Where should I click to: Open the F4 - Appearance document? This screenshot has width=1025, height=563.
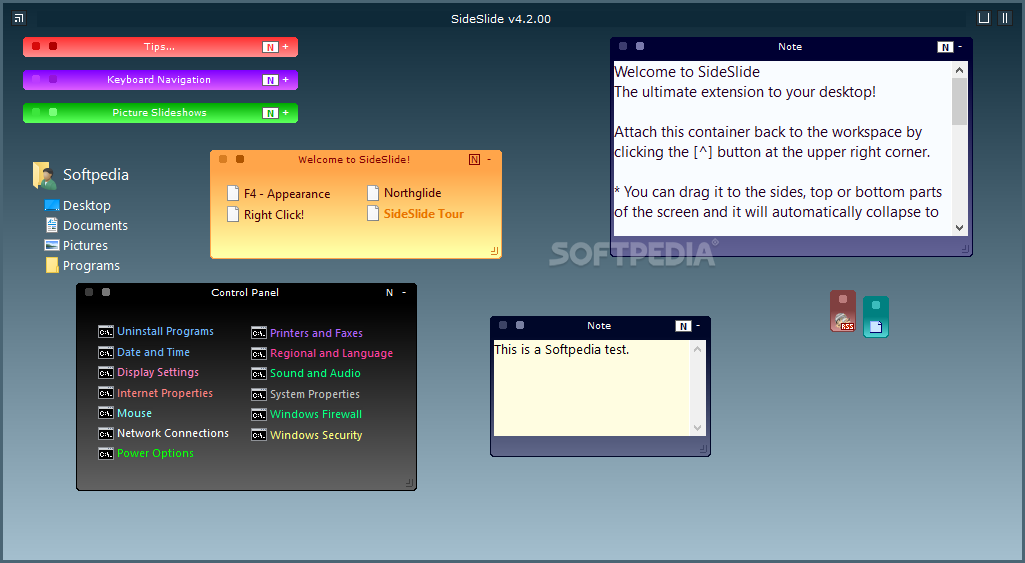(286, 194)
